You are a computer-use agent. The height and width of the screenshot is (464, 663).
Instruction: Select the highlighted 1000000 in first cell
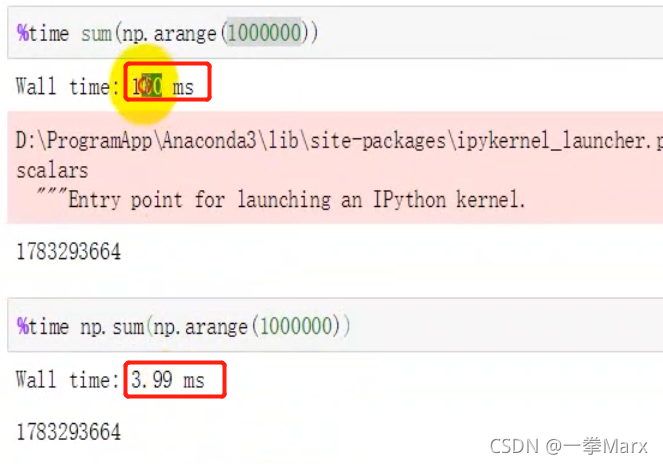click(264, 33)
